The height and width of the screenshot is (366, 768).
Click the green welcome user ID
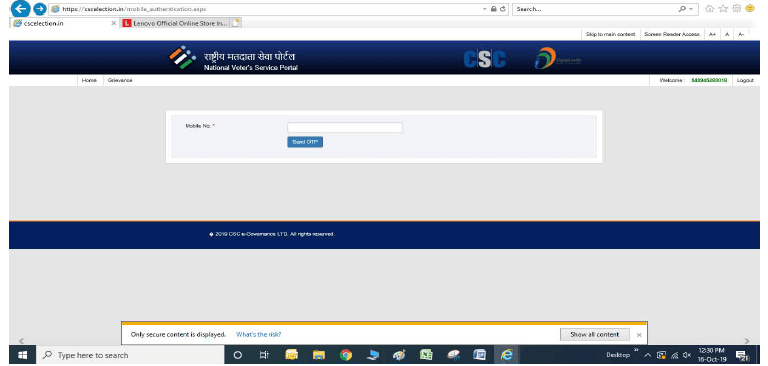click(709, 80)
